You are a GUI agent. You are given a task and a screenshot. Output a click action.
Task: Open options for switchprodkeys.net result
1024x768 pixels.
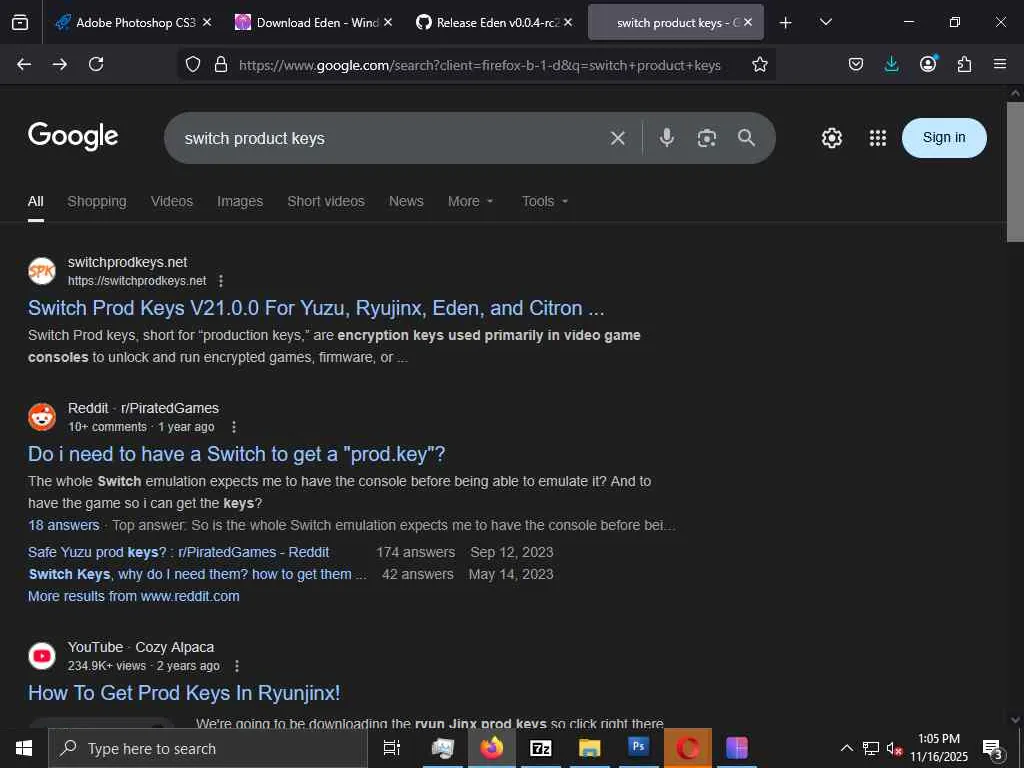(x=221, y=281)
